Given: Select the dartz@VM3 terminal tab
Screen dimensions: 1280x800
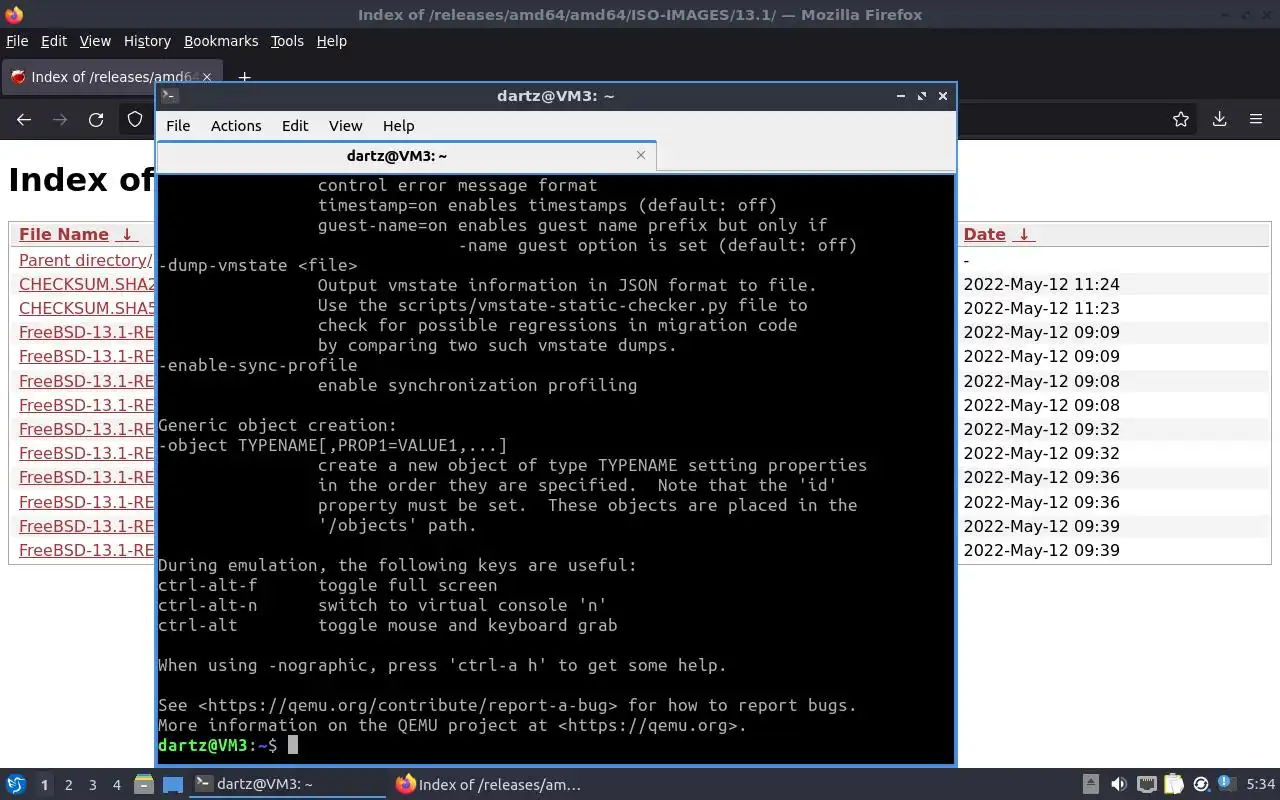Looking at the screenshot, I should click(406, 156).
